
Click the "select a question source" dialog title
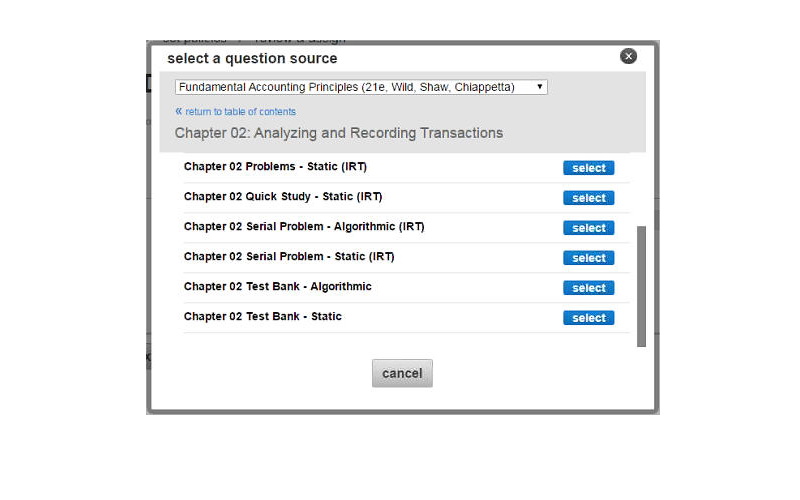point(252,59)
